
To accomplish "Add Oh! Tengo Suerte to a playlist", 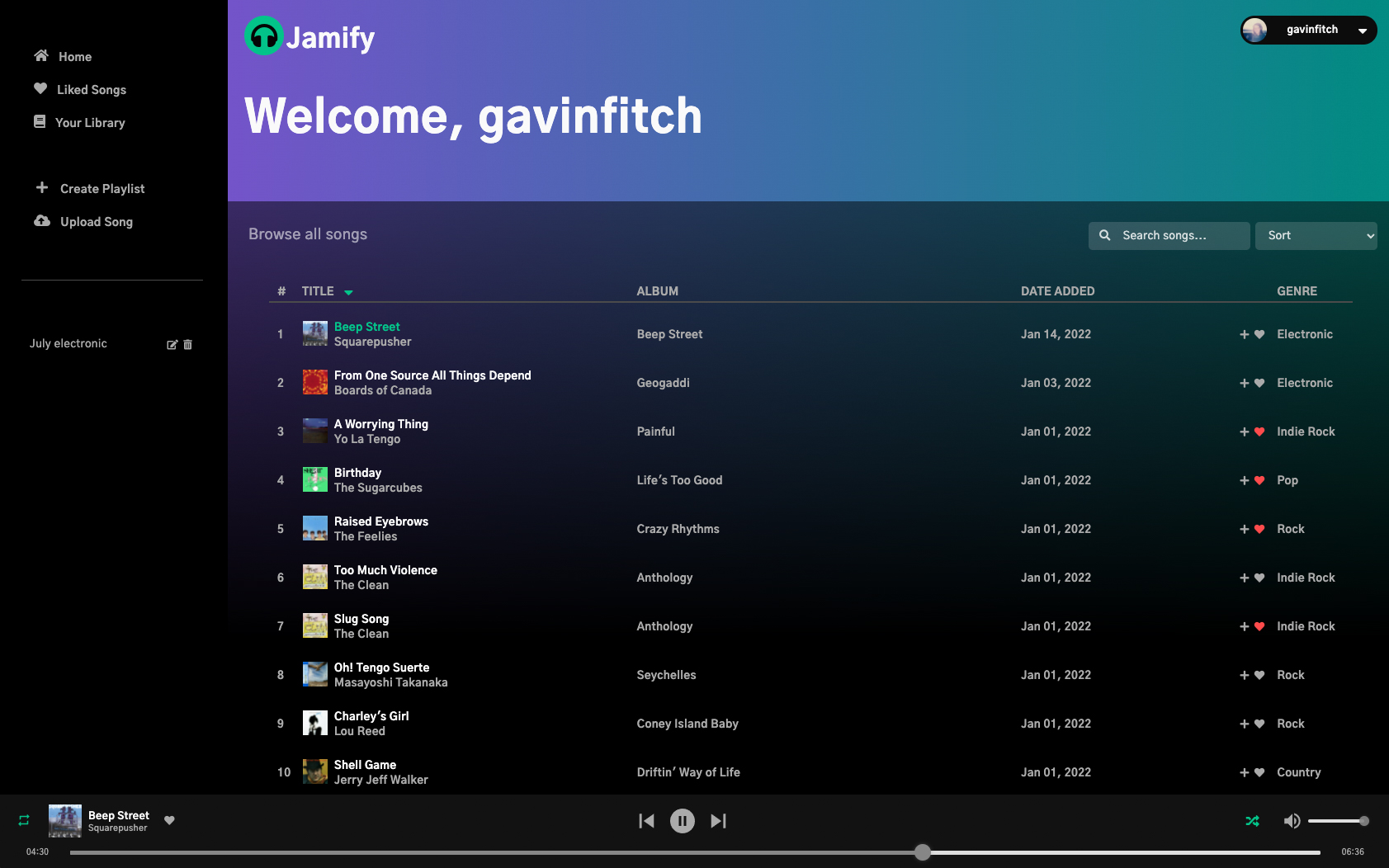I will 1245,675.
